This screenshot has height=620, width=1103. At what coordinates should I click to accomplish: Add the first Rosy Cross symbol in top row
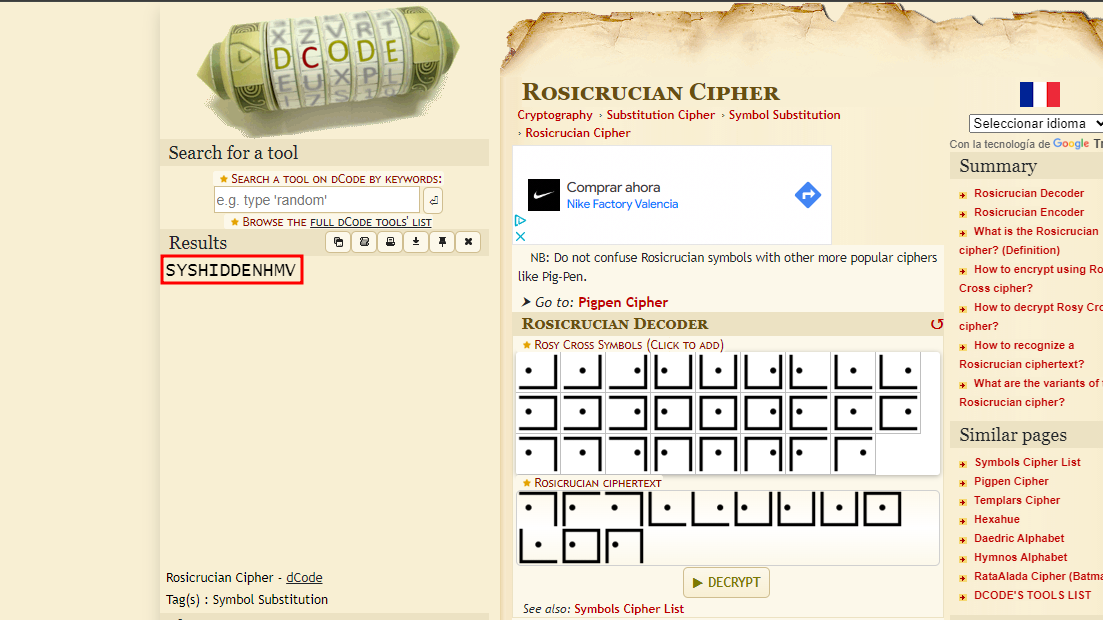(537, 371)
